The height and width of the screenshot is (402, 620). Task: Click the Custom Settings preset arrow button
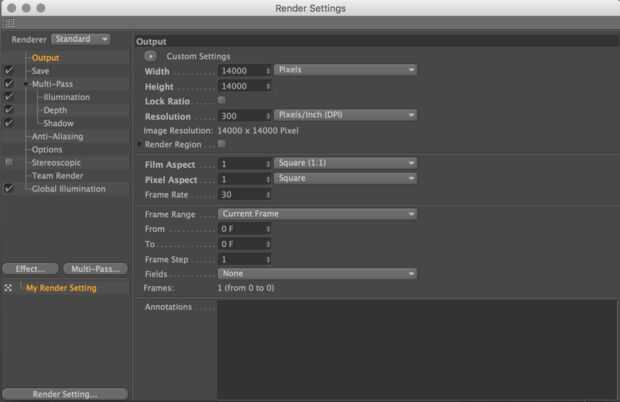pos(150,57)
